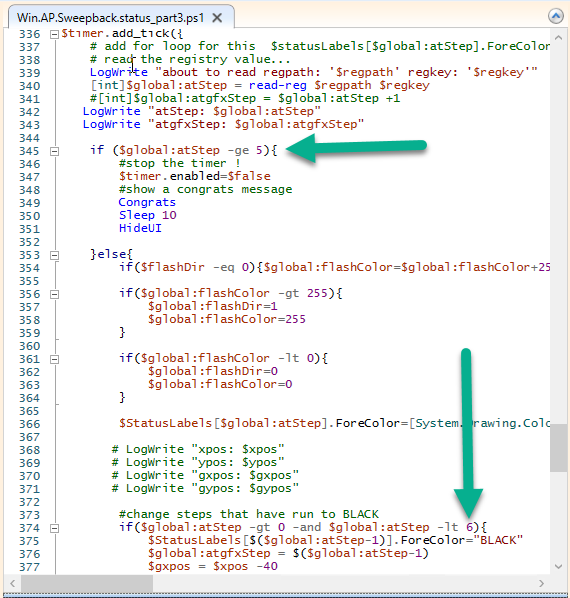The height and width of the screenshot is (598, 570).
Task: Click the '#stop the timer !' comment
Action: pyautogui.click(x=180, y=163)
